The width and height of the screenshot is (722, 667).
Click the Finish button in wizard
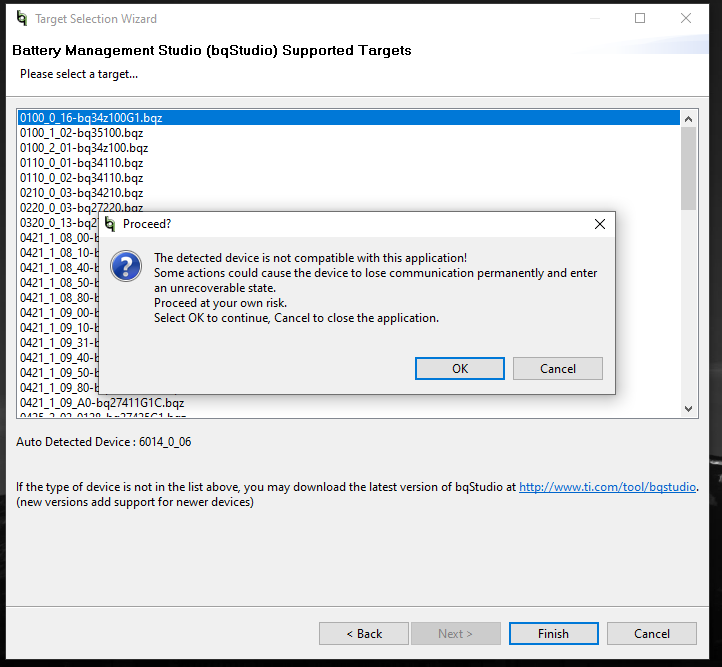[x=553, y=634]
